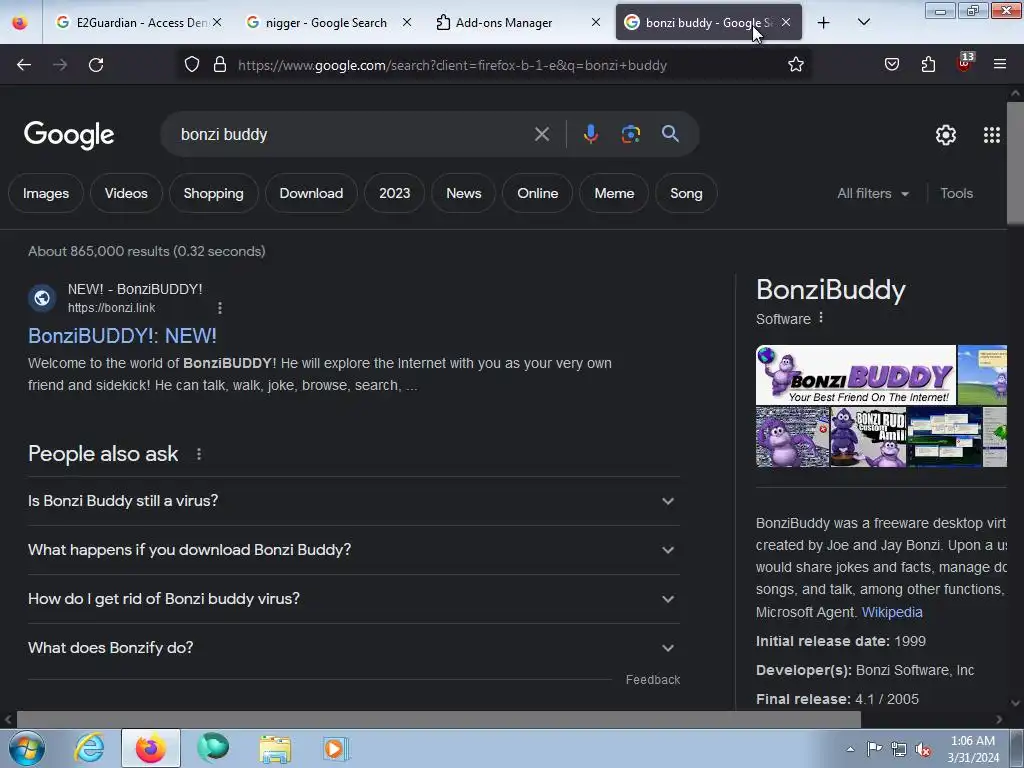Filter results by Shopping
This screenshot has height=768, width=1024.
(214, 193)
